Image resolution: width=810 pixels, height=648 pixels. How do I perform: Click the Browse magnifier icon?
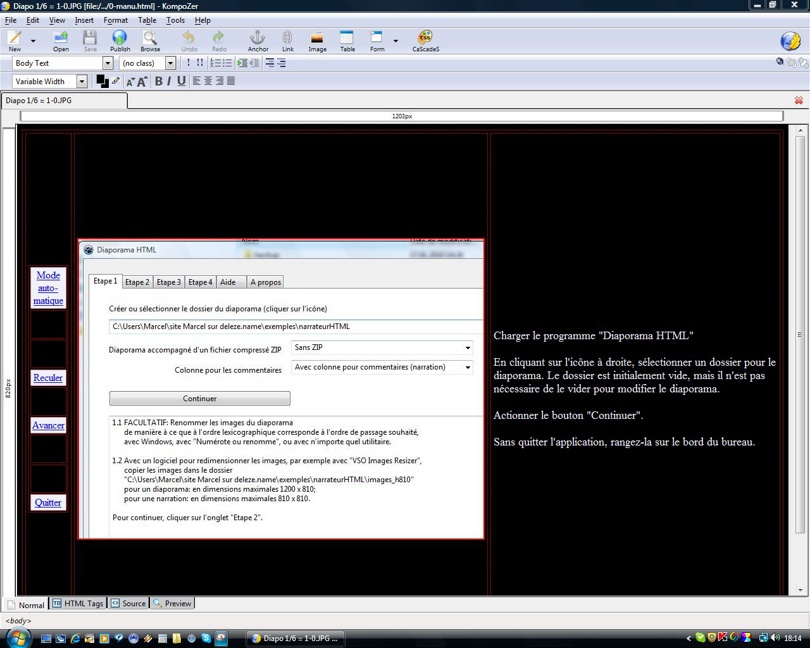coord(150,41)
